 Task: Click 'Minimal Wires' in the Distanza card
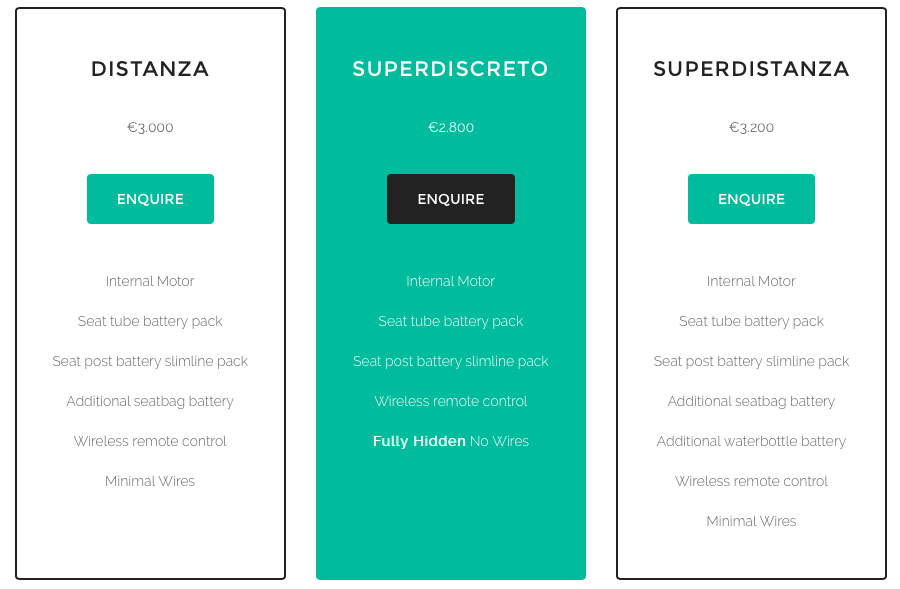click(x=150, y=481)
